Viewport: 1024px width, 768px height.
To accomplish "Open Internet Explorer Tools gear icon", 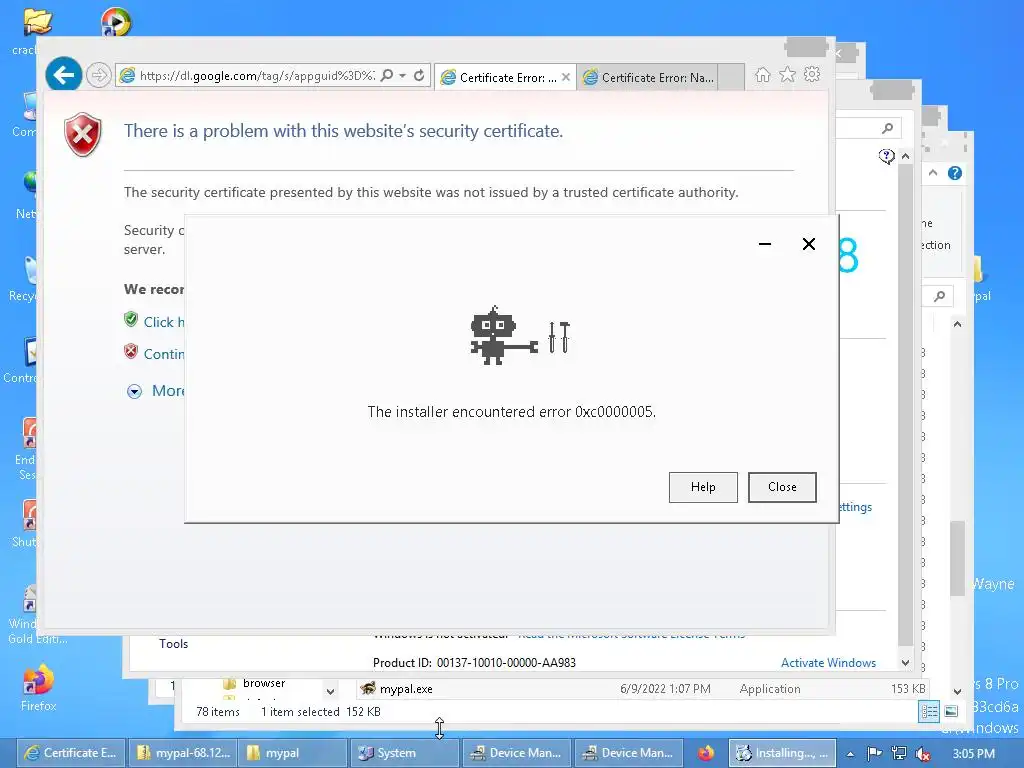I will [x=812, y=74].
